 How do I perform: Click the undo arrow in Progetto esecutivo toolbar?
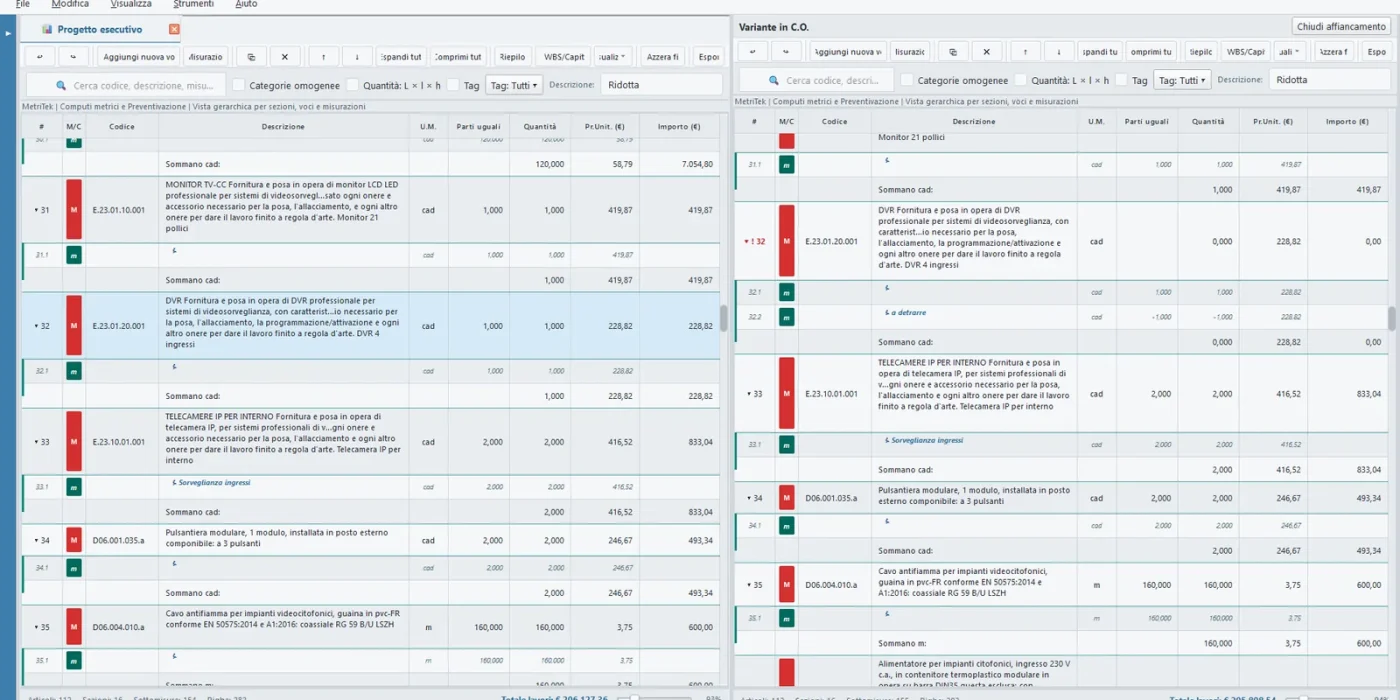click(x=39, y=57)
